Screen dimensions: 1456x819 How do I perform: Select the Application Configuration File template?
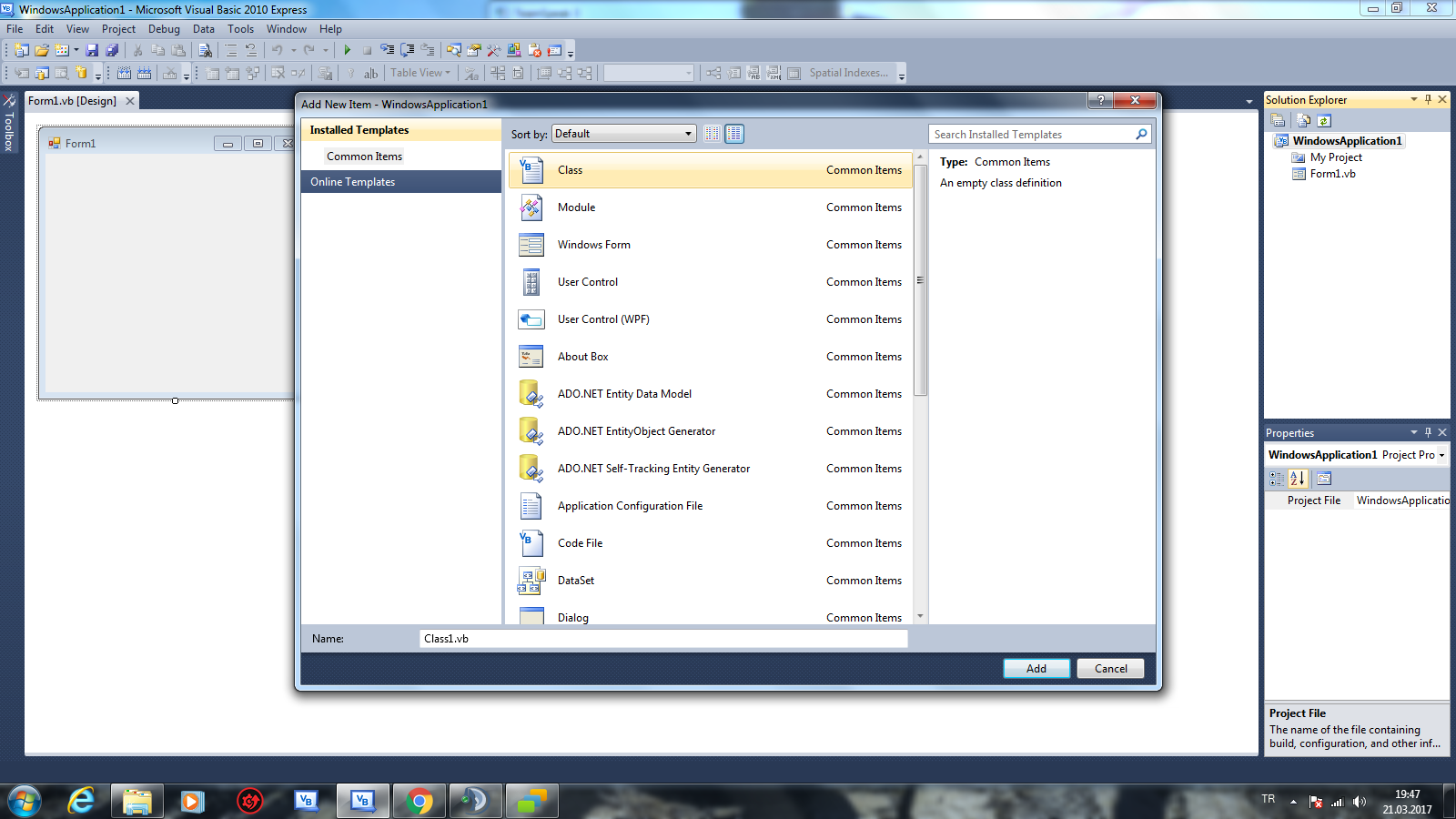[x=711, y=506]
